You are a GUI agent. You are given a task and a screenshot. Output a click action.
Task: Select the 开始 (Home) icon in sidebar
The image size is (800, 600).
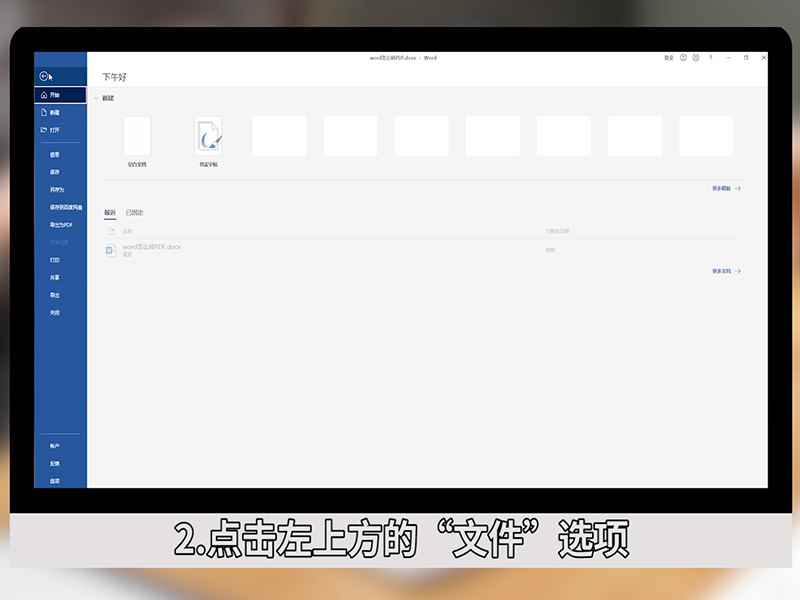click(x=55, y=94)
